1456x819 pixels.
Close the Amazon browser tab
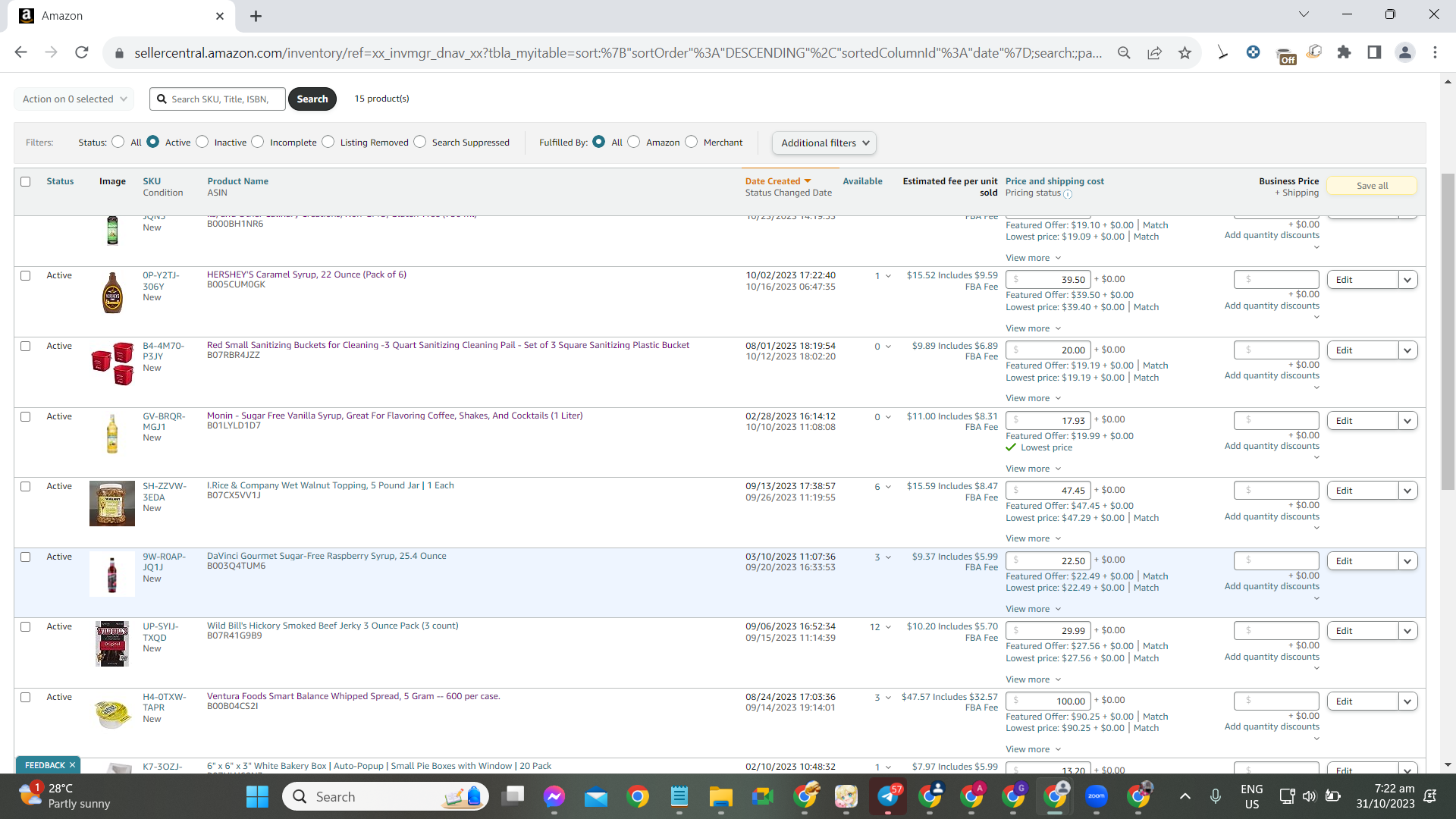(x=220, y=16)
